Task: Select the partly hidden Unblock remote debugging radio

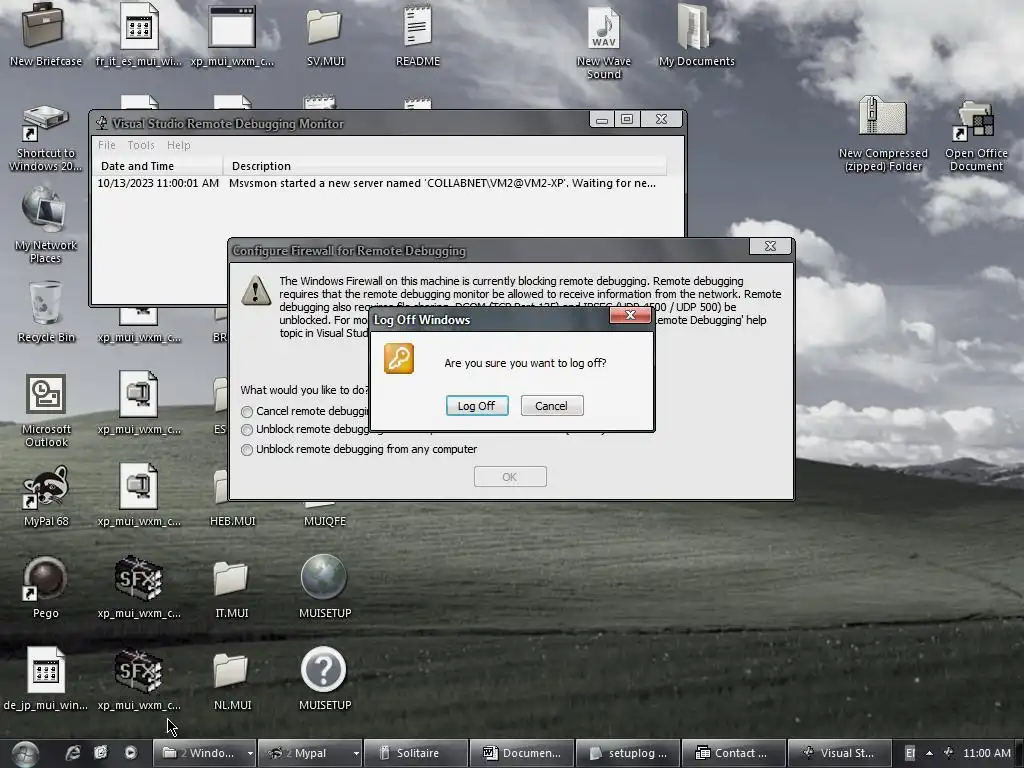Action: (247, 430)
